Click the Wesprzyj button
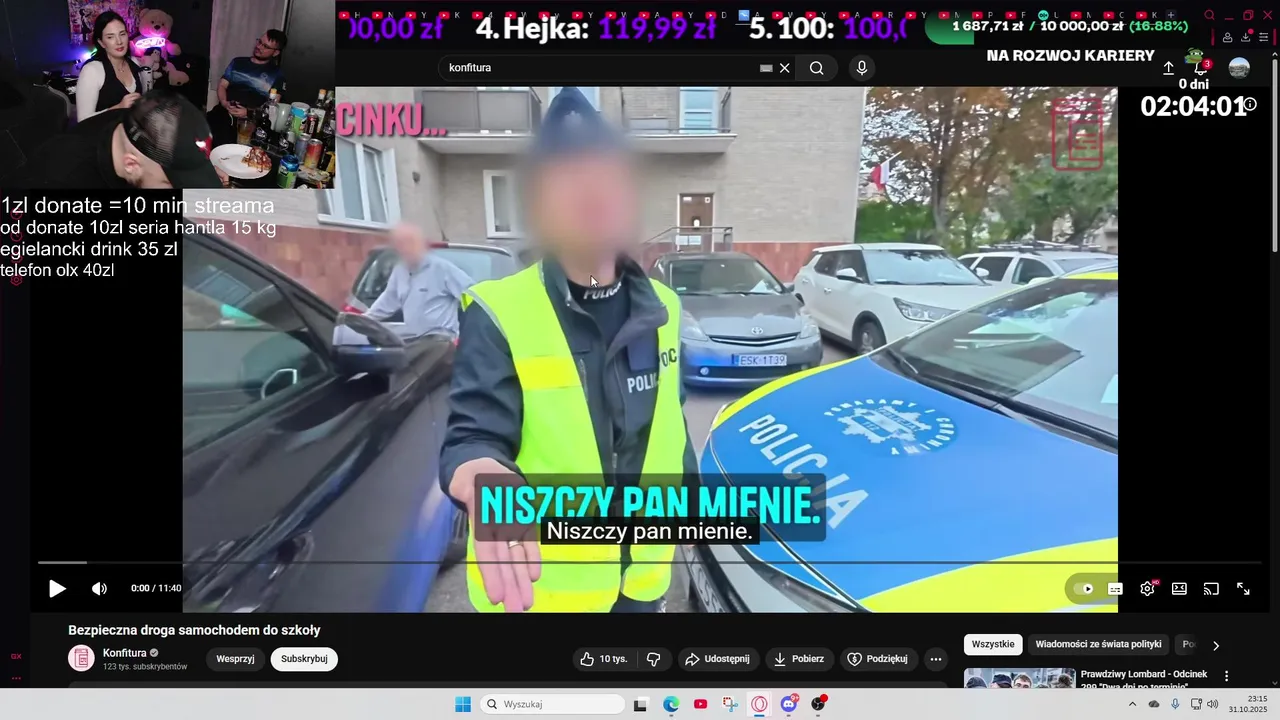 click(235, 659)
